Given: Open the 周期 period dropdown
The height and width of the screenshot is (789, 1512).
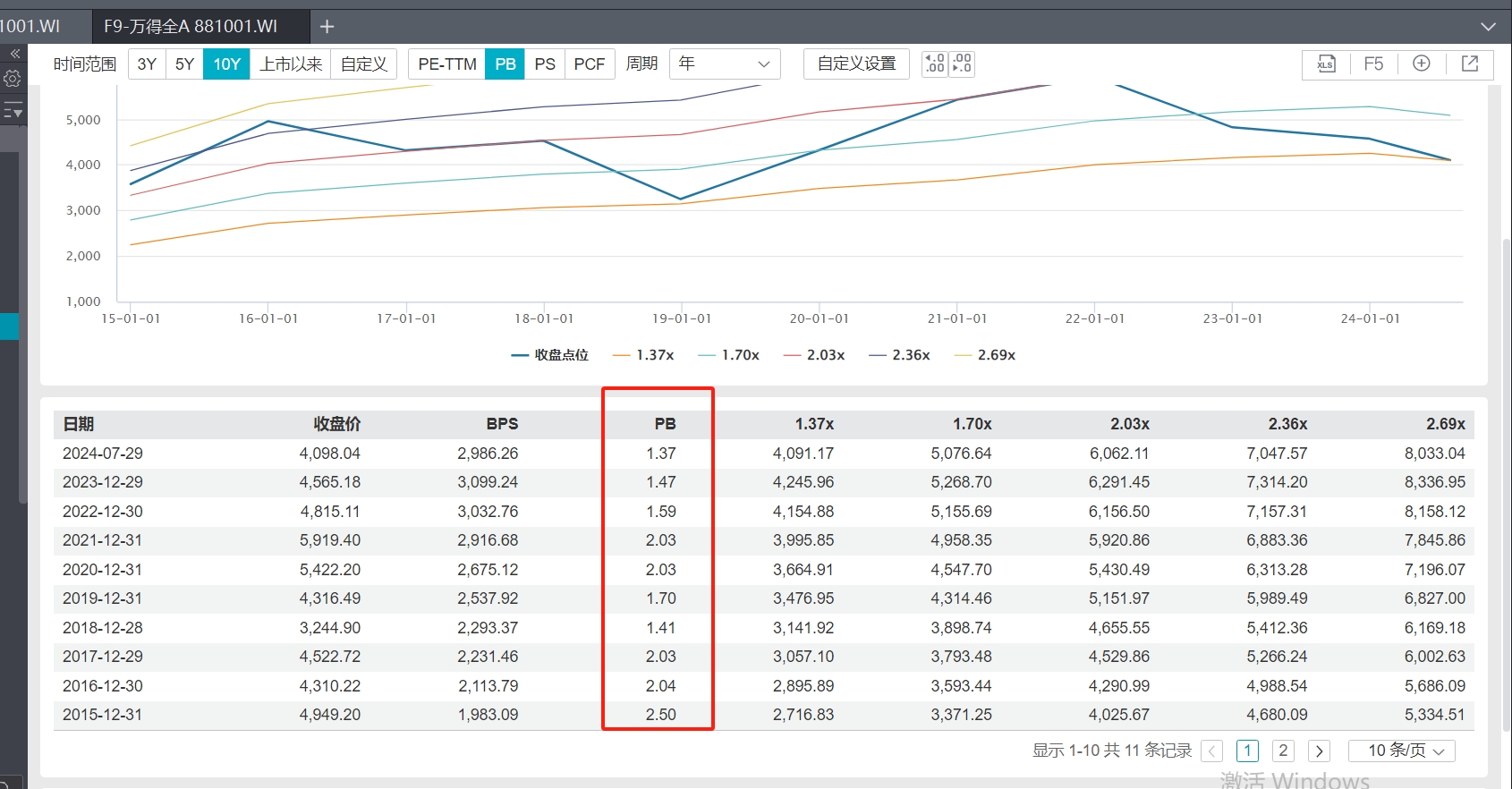Looking at the screenshot, I should (x=725, y=64).
